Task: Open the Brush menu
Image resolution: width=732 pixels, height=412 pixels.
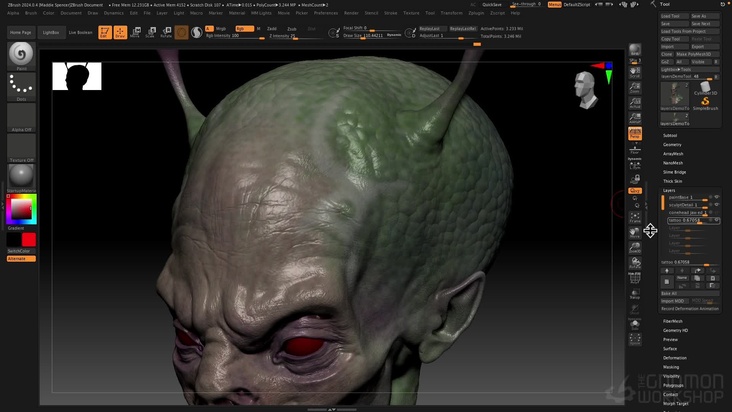Action: 31,13
